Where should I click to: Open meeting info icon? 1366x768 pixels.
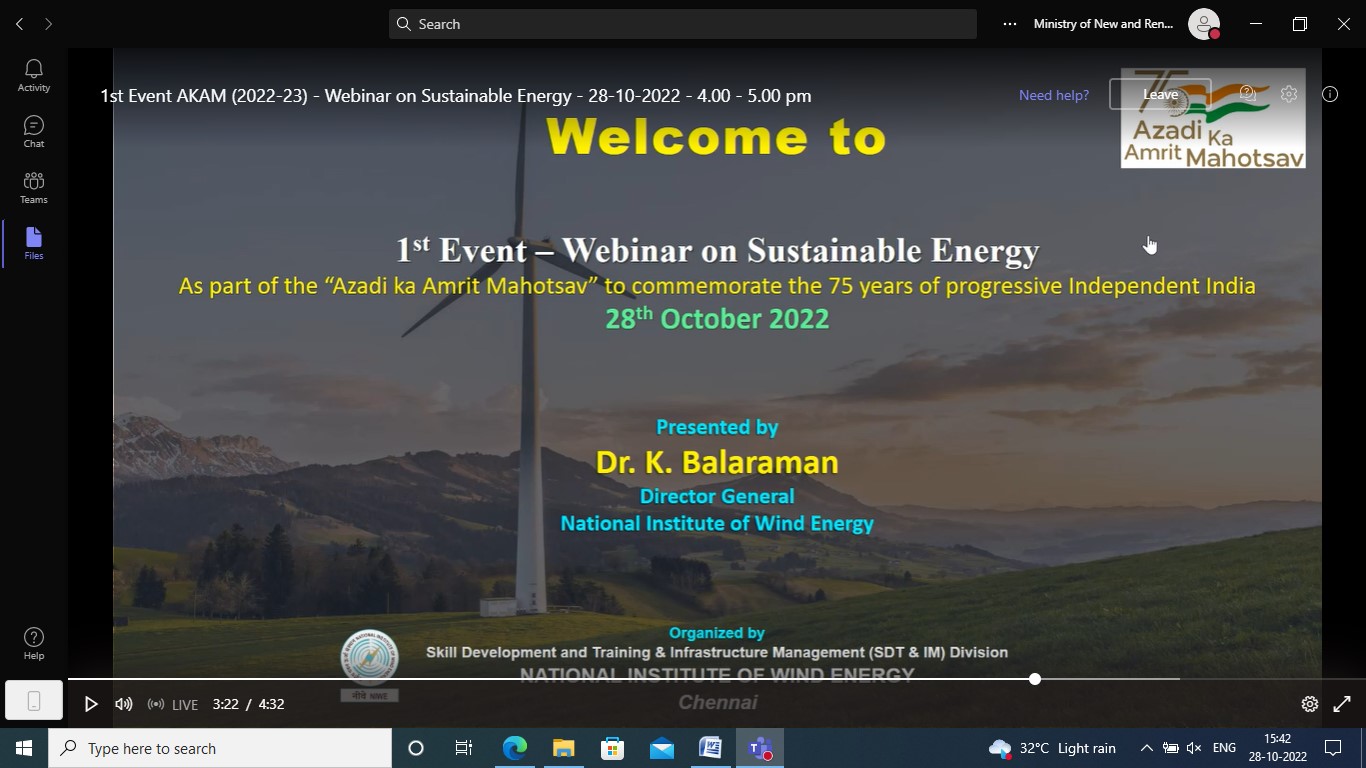pos(1330,94)
